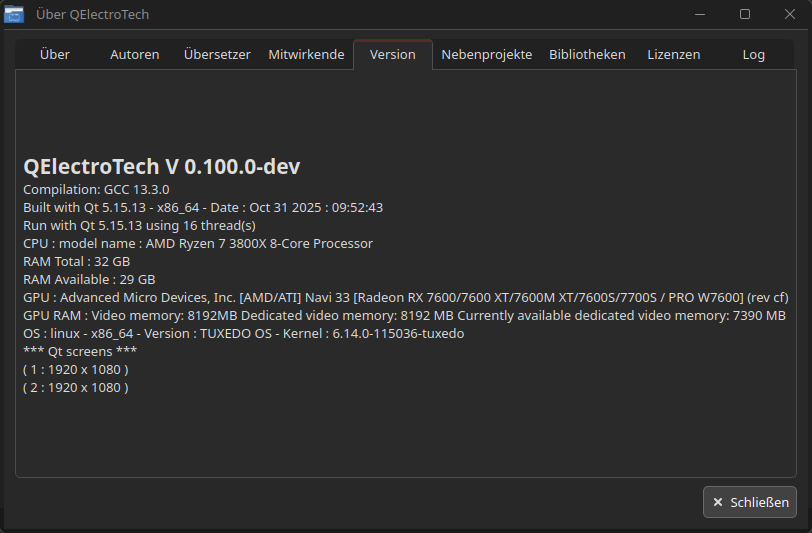Viewport: 812px width, 533px height.
Task: Click the QElectroTech V 0.100.0-dev heading
Action: (161, 167)
